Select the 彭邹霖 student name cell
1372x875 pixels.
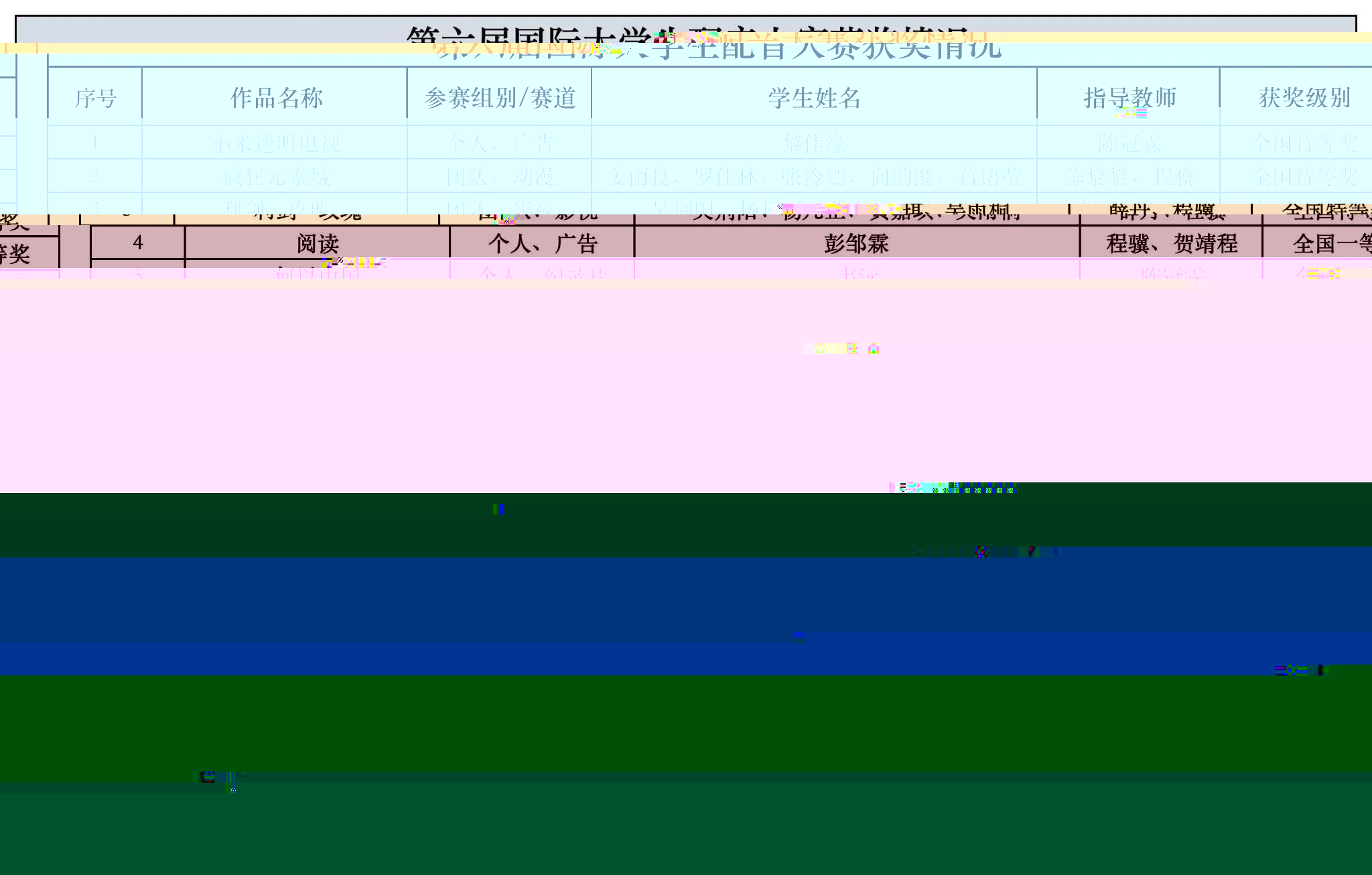pyautogui.click(x=856, y=243)
